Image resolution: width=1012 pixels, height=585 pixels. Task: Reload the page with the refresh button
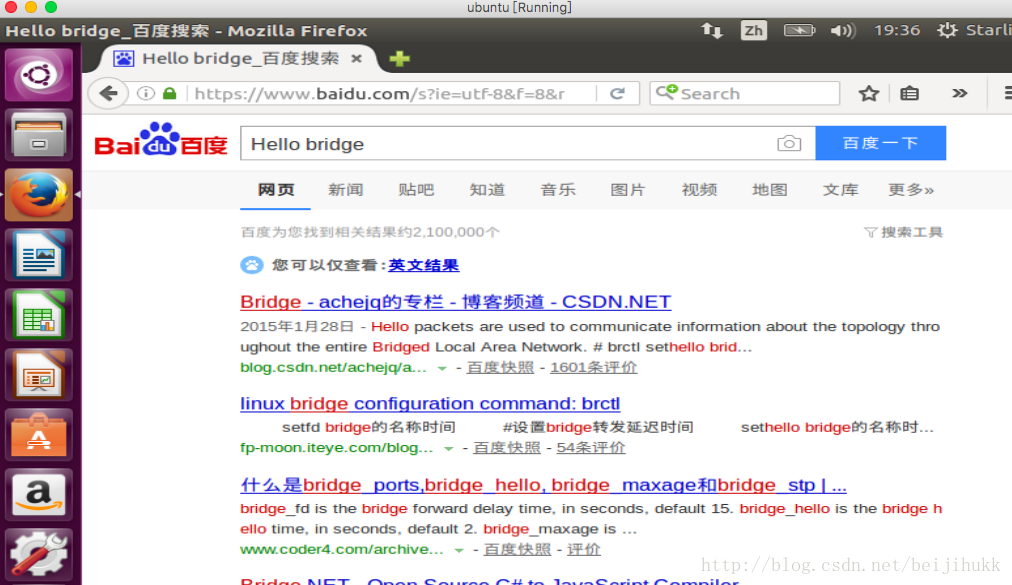coord(618,94)
